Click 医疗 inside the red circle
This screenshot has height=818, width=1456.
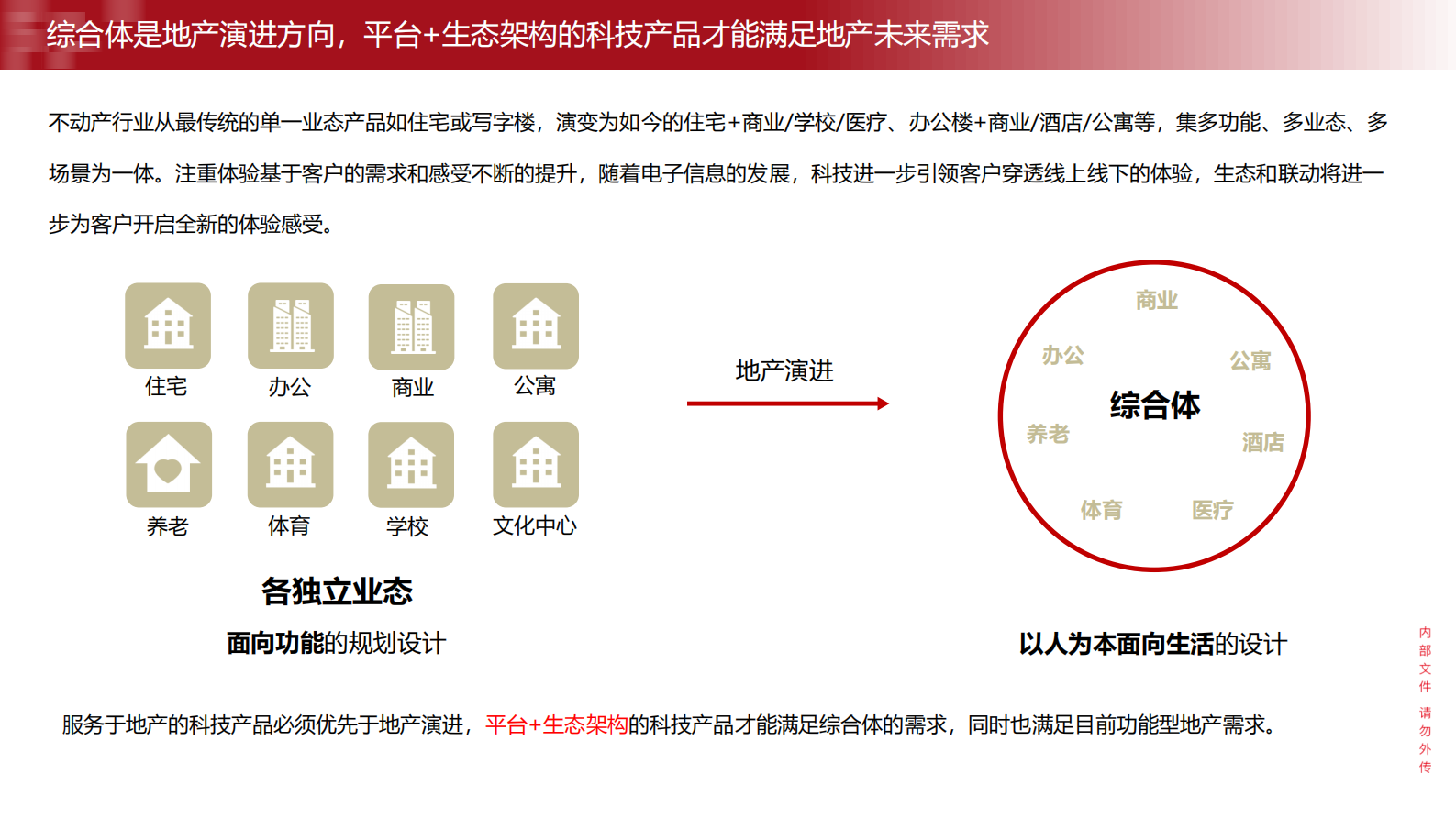click(1213, 510)
